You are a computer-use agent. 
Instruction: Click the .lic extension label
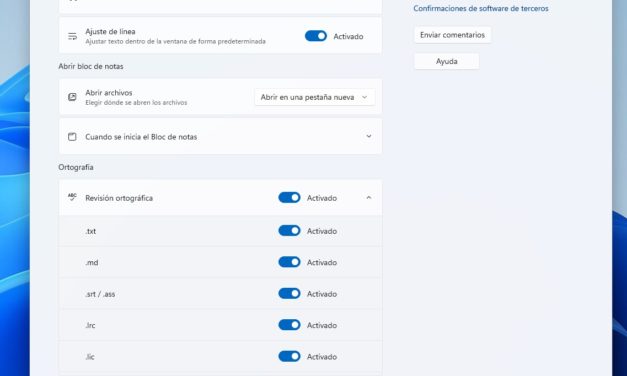point(90,357)
